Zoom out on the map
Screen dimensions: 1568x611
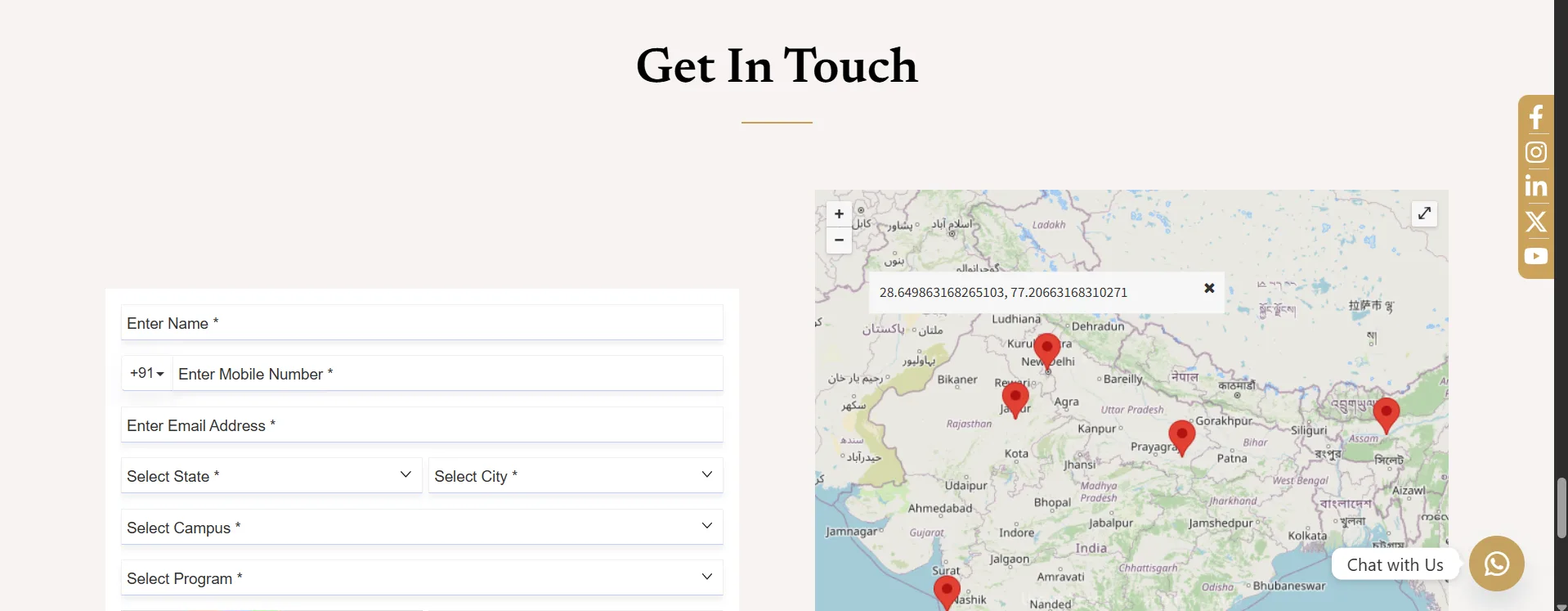point(839,240)
